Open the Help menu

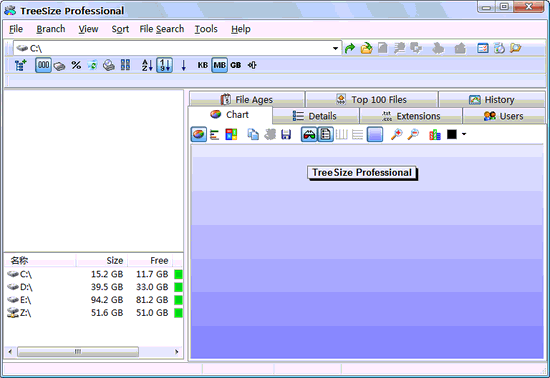pos(241,29)
